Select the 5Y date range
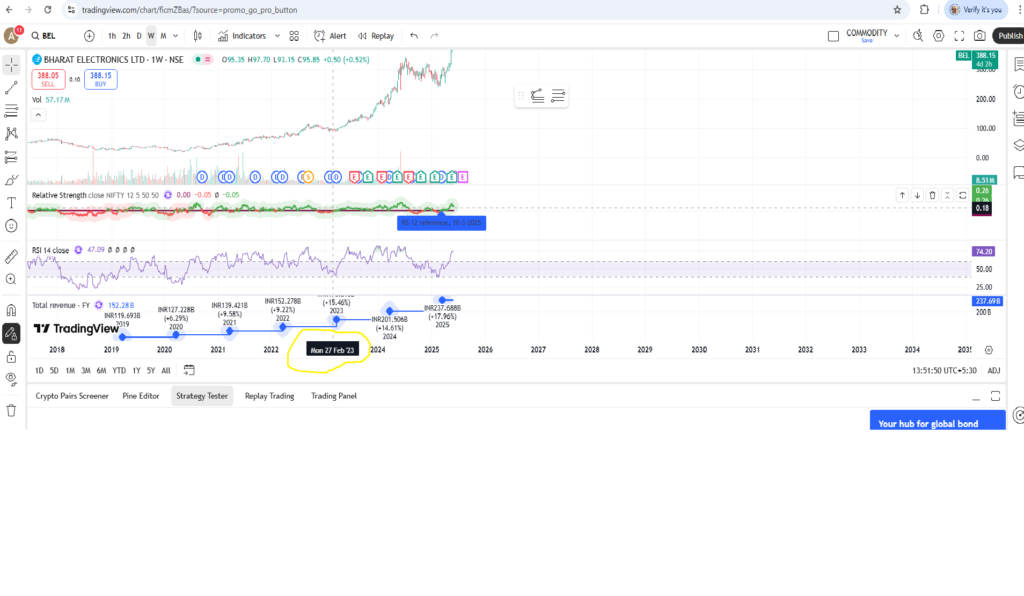 151,370
